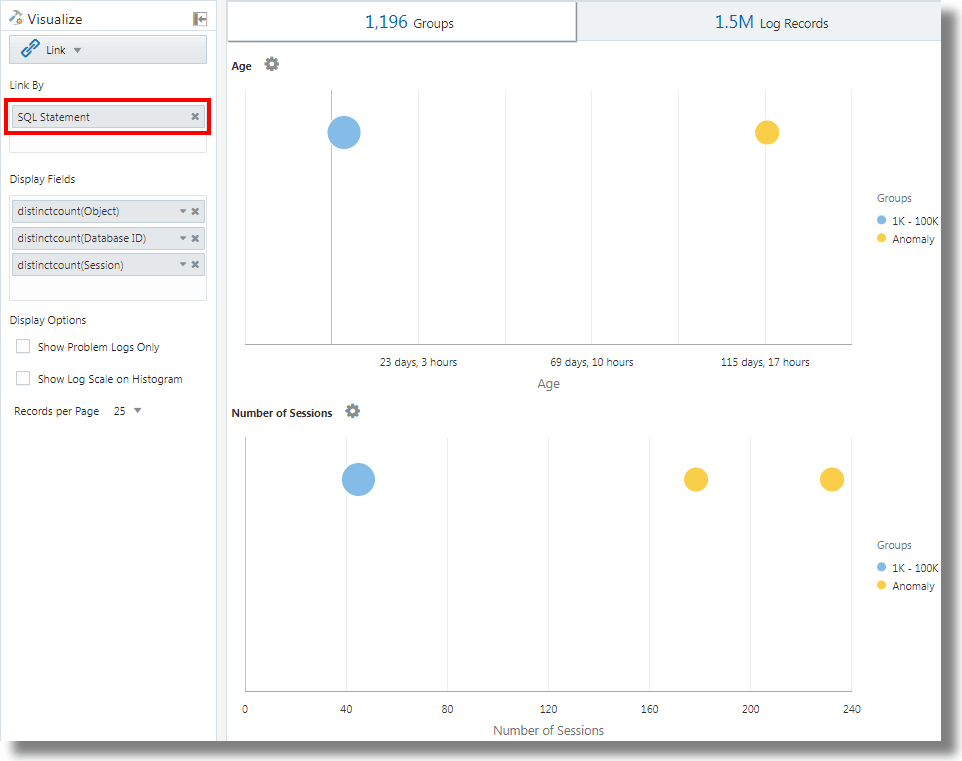Open the Age chart settings gear
This screenshot has width=962, height=761.
272,65
